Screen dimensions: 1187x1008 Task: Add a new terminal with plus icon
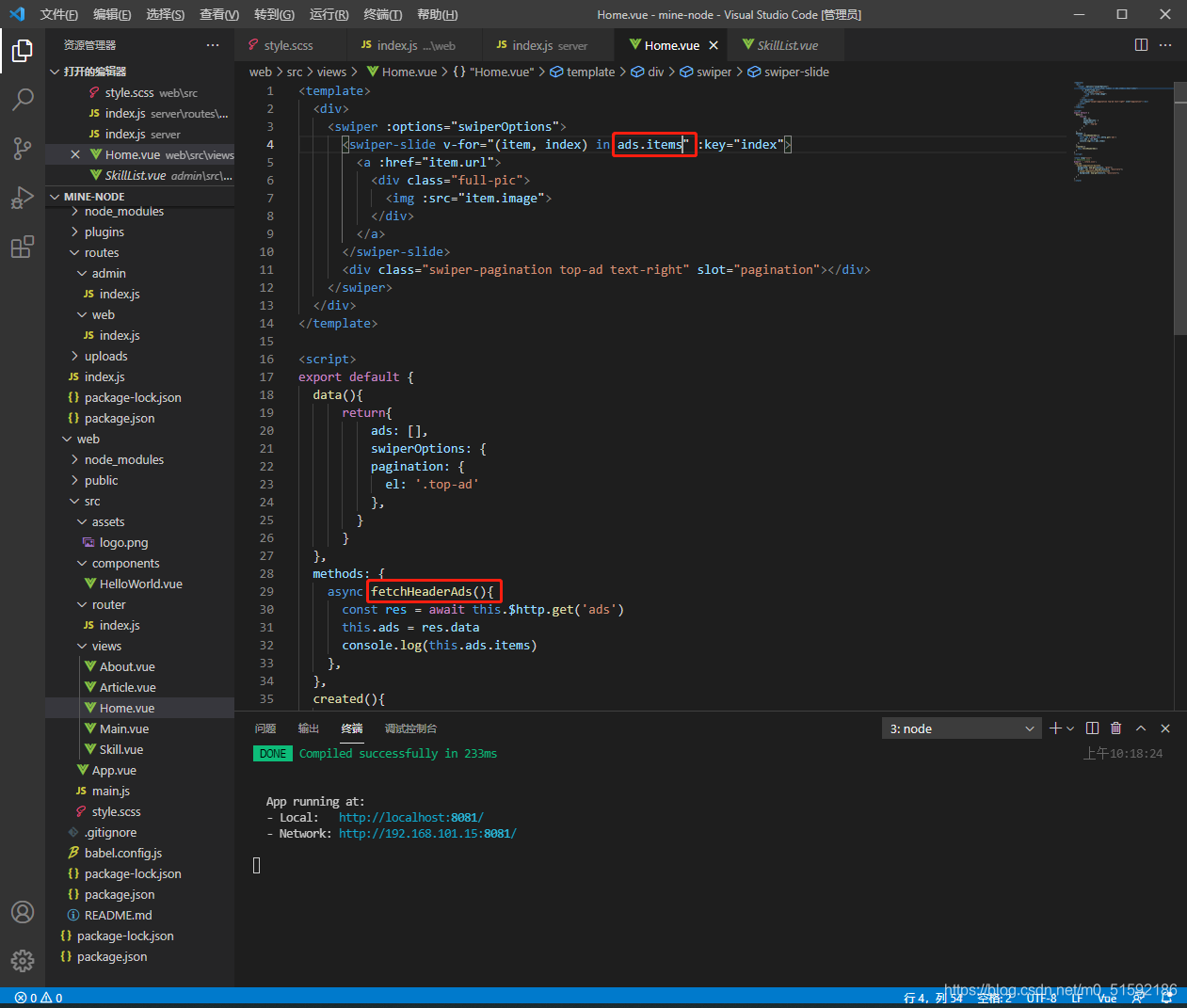[1055, 728]
